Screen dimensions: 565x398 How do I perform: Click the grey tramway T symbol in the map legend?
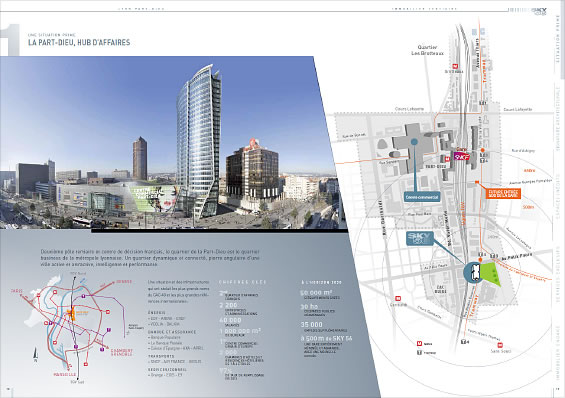pyautogui.click(x=419, y=352)
